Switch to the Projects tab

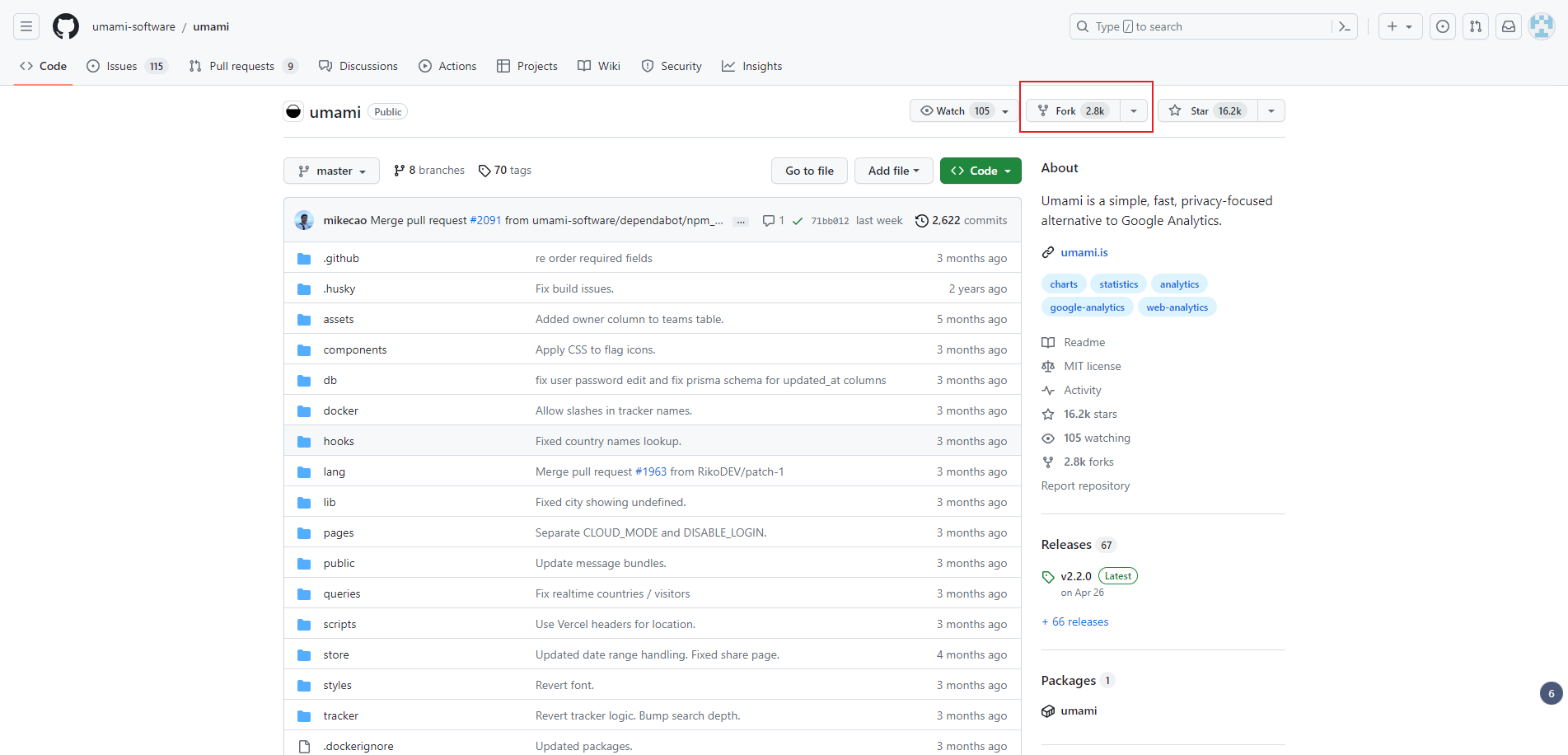(527, 66)
